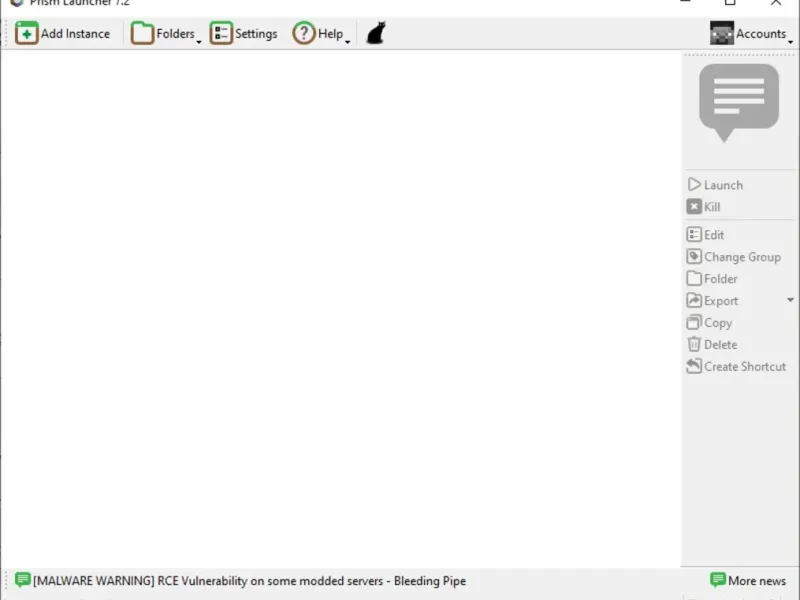Image resolution: width=800 pixels, height=600 pixels.
Task: Expand the arrow next to Export
Action: coord(790,300)
